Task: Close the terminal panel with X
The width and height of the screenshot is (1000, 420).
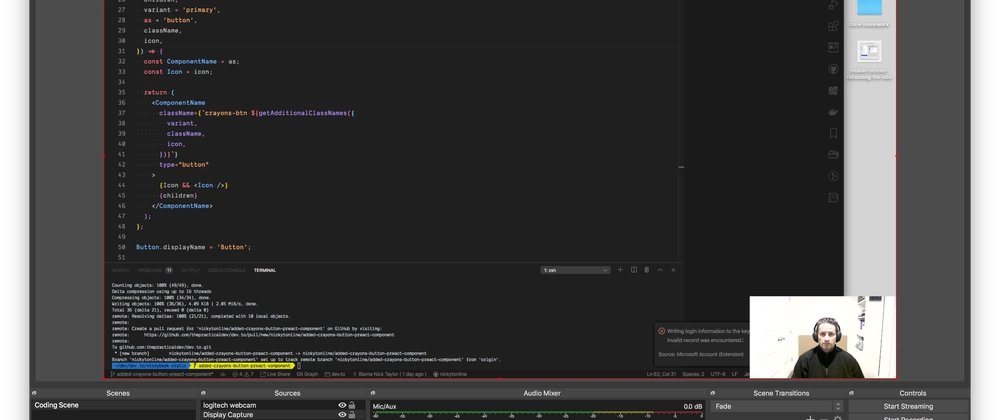Action: (x=673, y=270)
